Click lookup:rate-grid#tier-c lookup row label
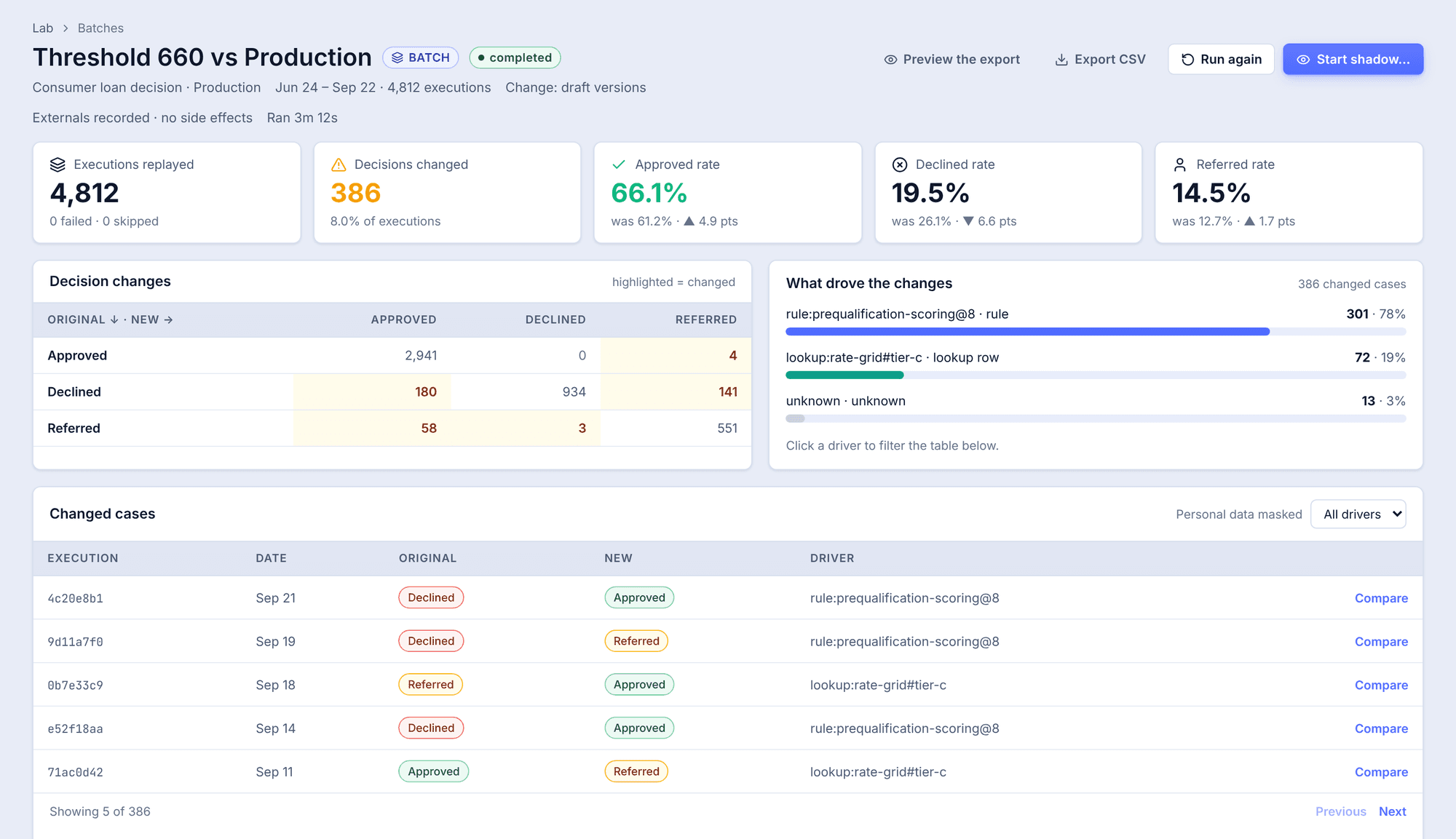 click(893, 358)
